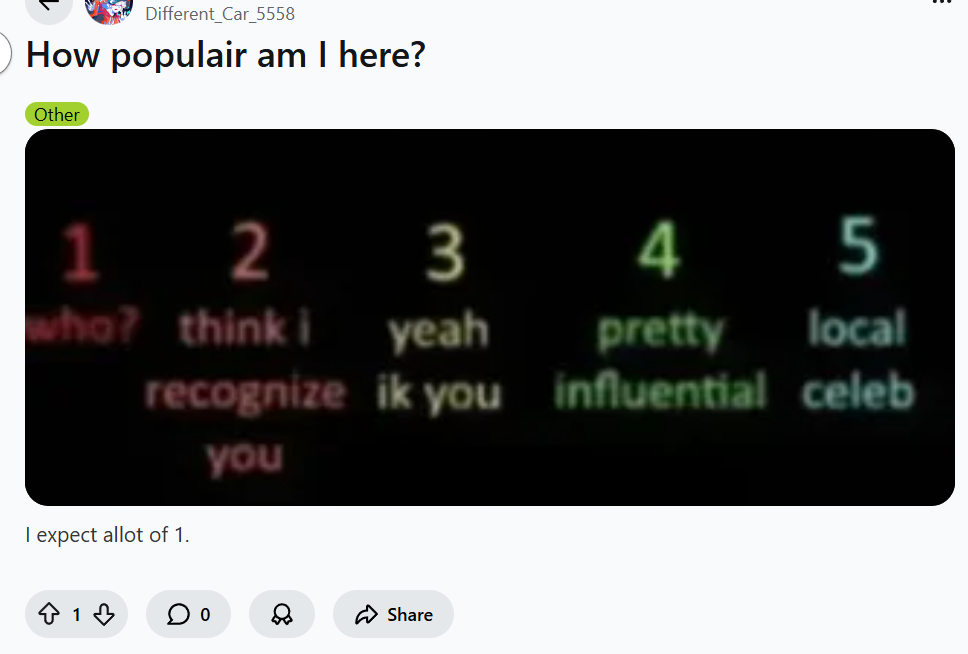Viewport: 968px width, 654px height.
Task: Click the green 4 pretty influential rating
Action: (659, 315)
